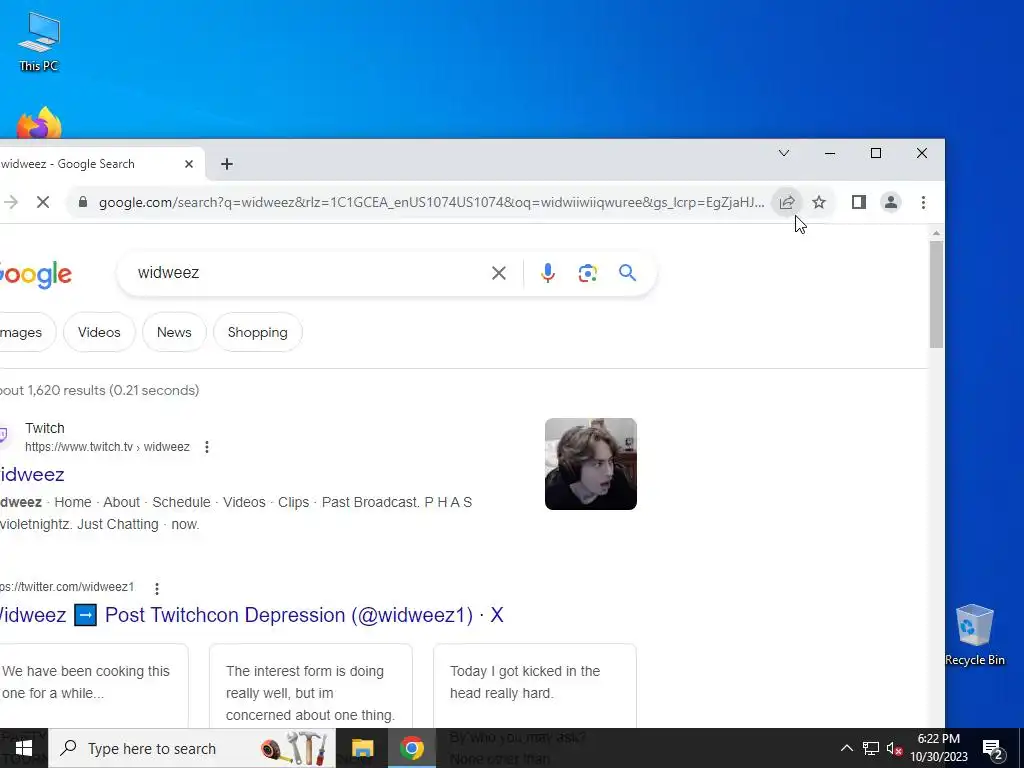
Task: Stop loading the page
Action: coord(43,202)
